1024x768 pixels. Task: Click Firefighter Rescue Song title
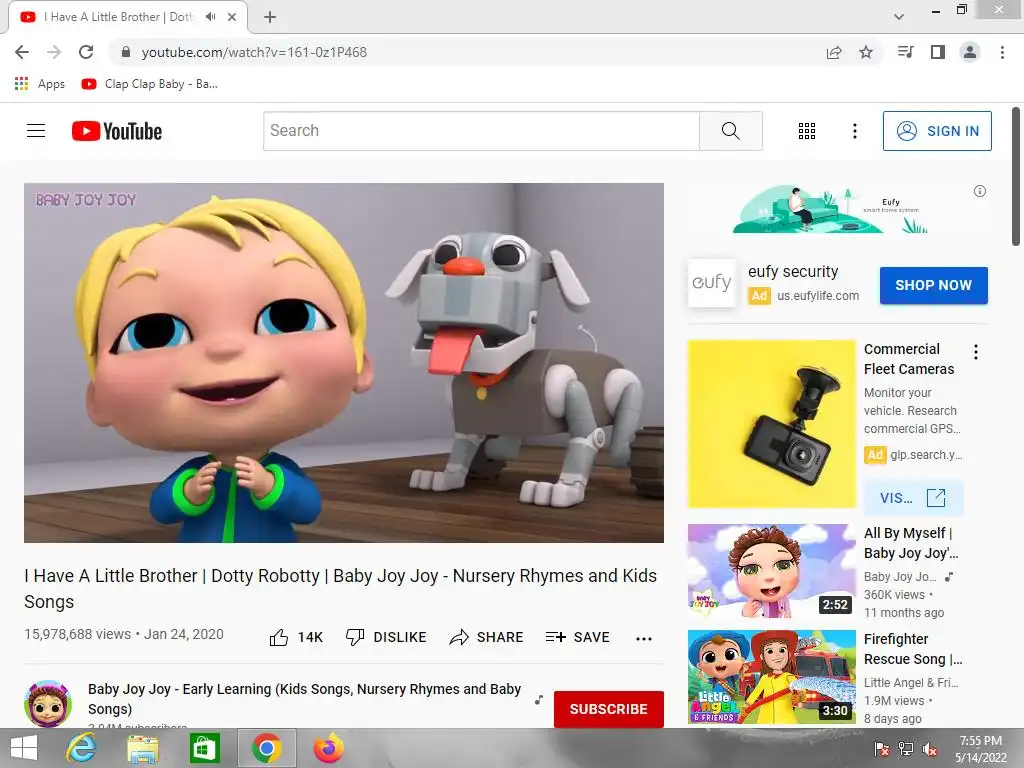[912, 649]
